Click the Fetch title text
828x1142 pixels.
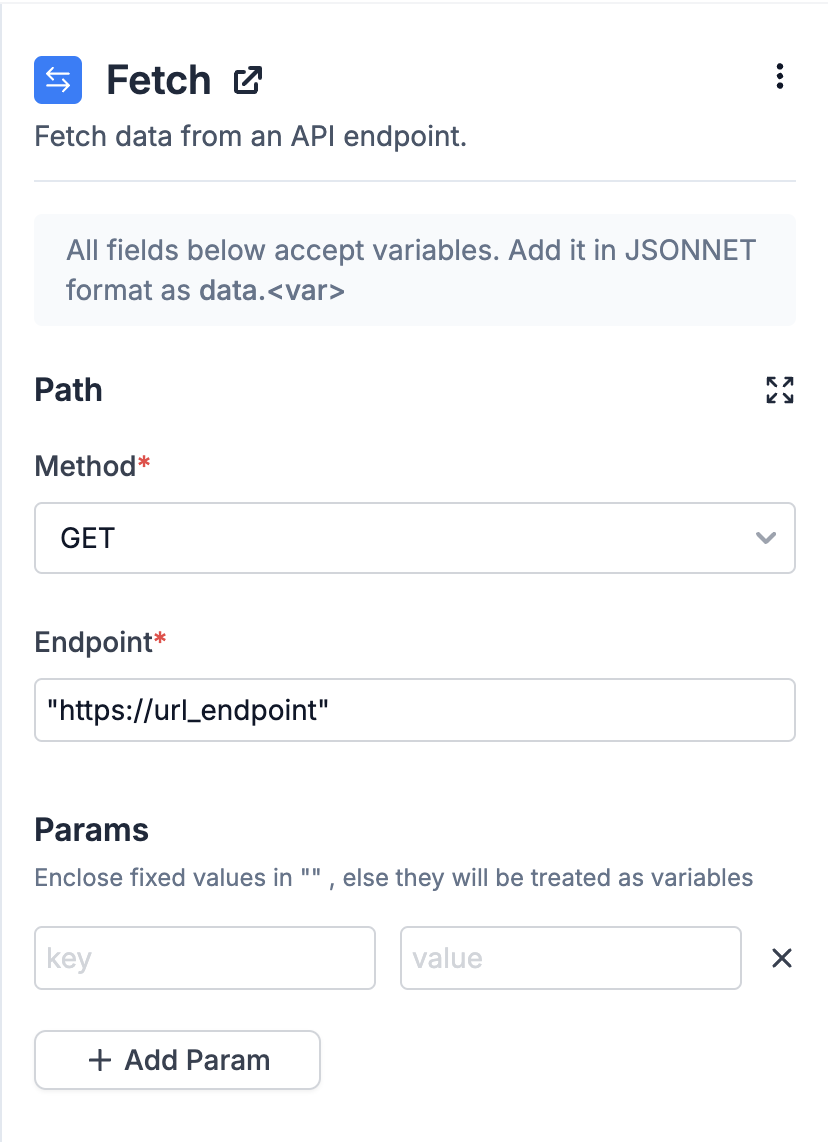pyautogui.click(x=158, y=80)
